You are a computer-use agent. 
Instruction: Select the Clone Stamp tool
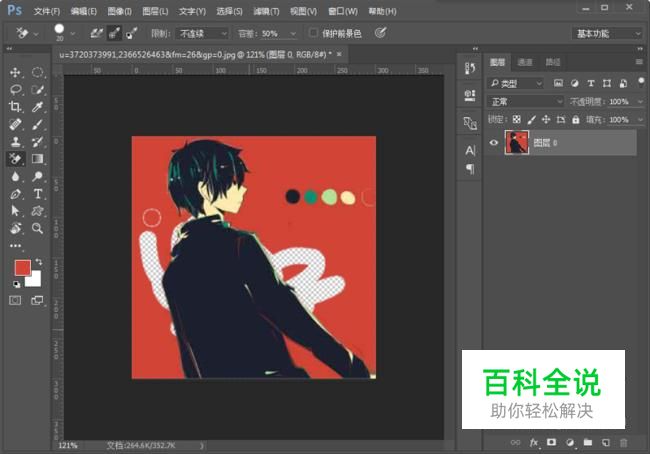15,141
